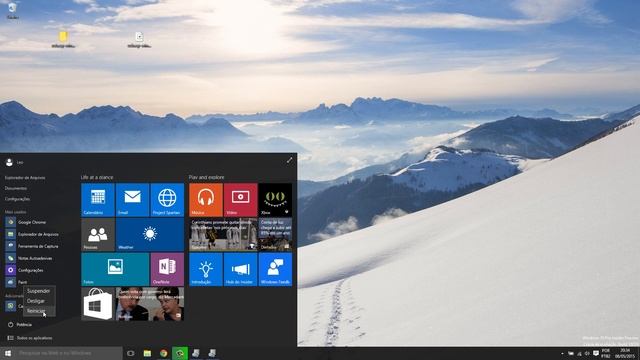Click the POR language indicator

coord(606,353)
